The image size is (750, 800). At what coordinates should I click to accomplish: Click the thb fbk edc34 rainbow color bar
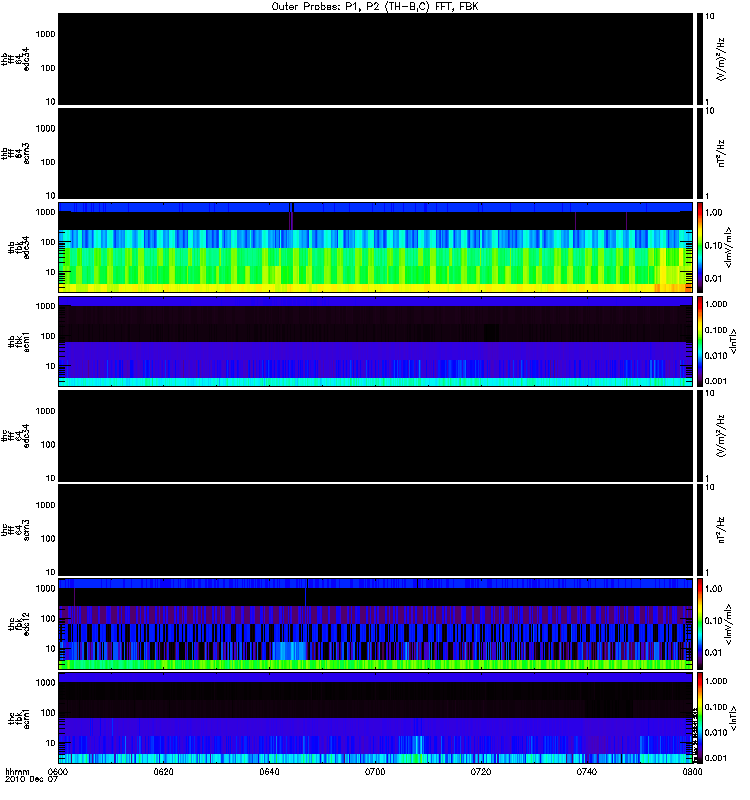point(699,247)
